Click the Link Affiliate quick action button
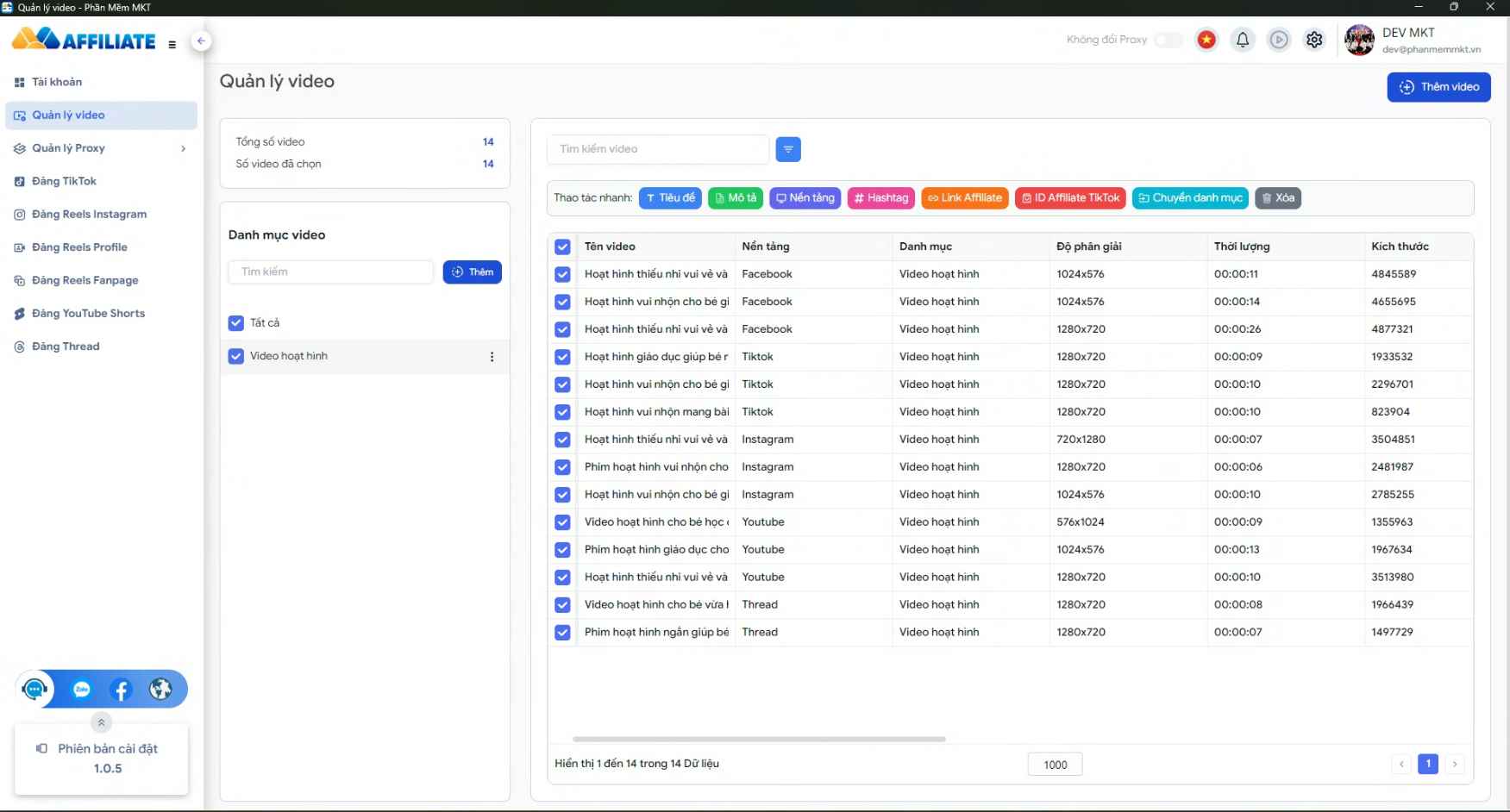The height and width of the screenshot is (812, 1510). tap(964, 198)
